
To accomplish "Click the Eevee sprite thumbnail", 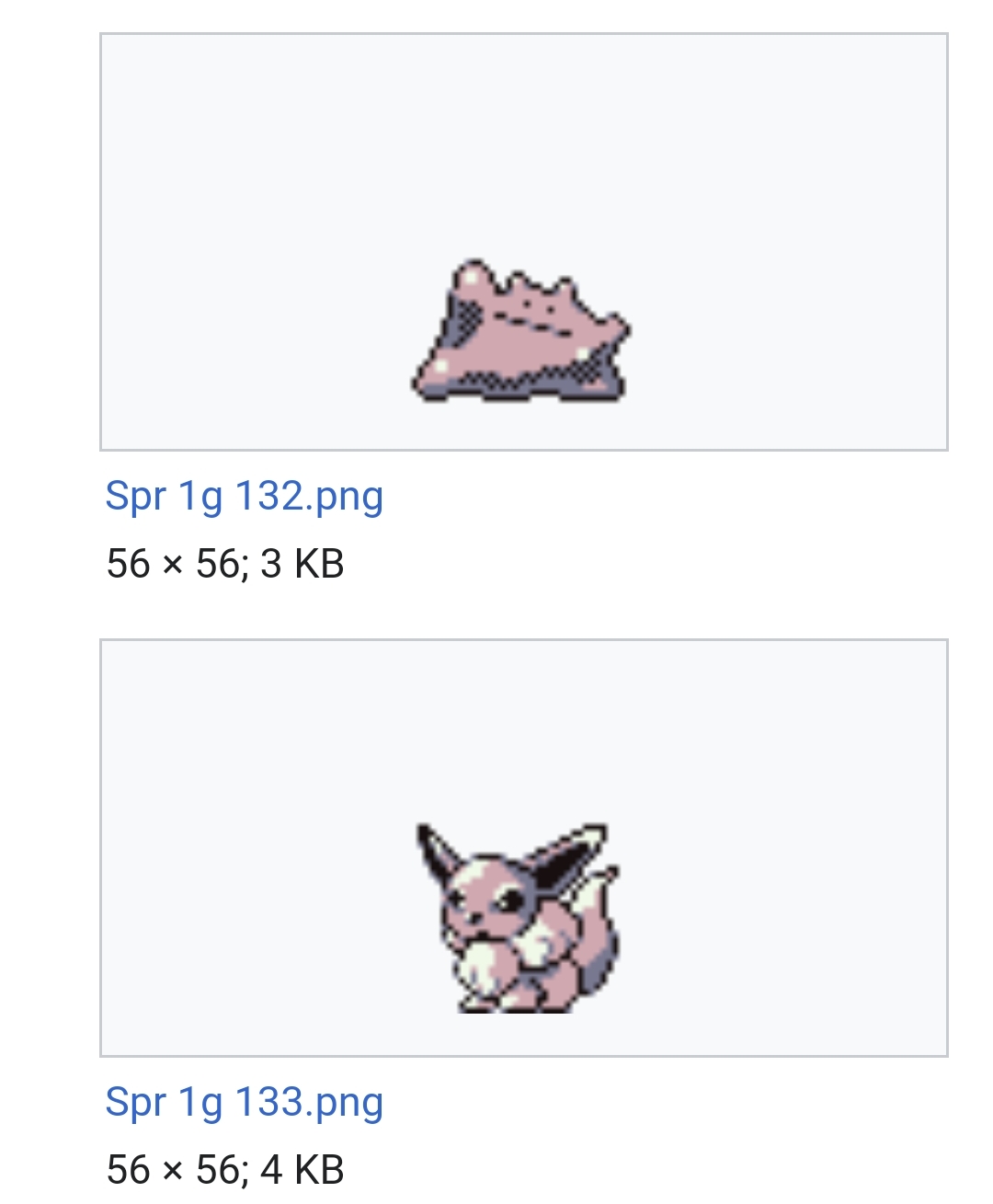I will click(x=519, y=918).
